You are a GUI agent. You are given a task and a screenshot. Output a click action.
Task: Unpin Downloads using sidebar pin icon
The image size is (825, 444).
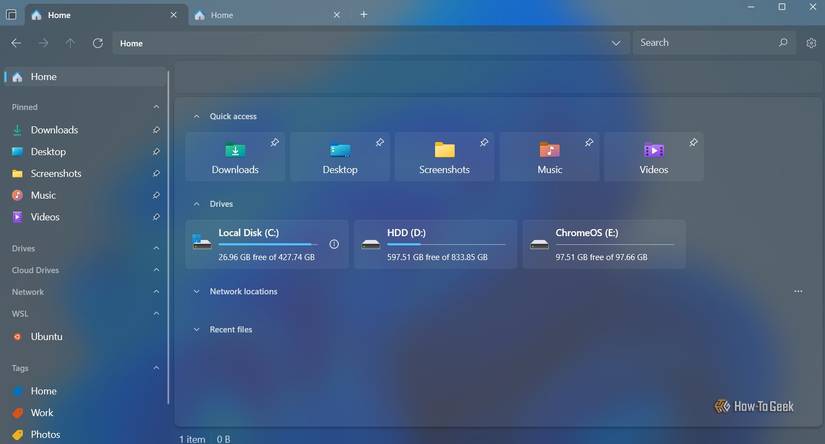(156, 130)
